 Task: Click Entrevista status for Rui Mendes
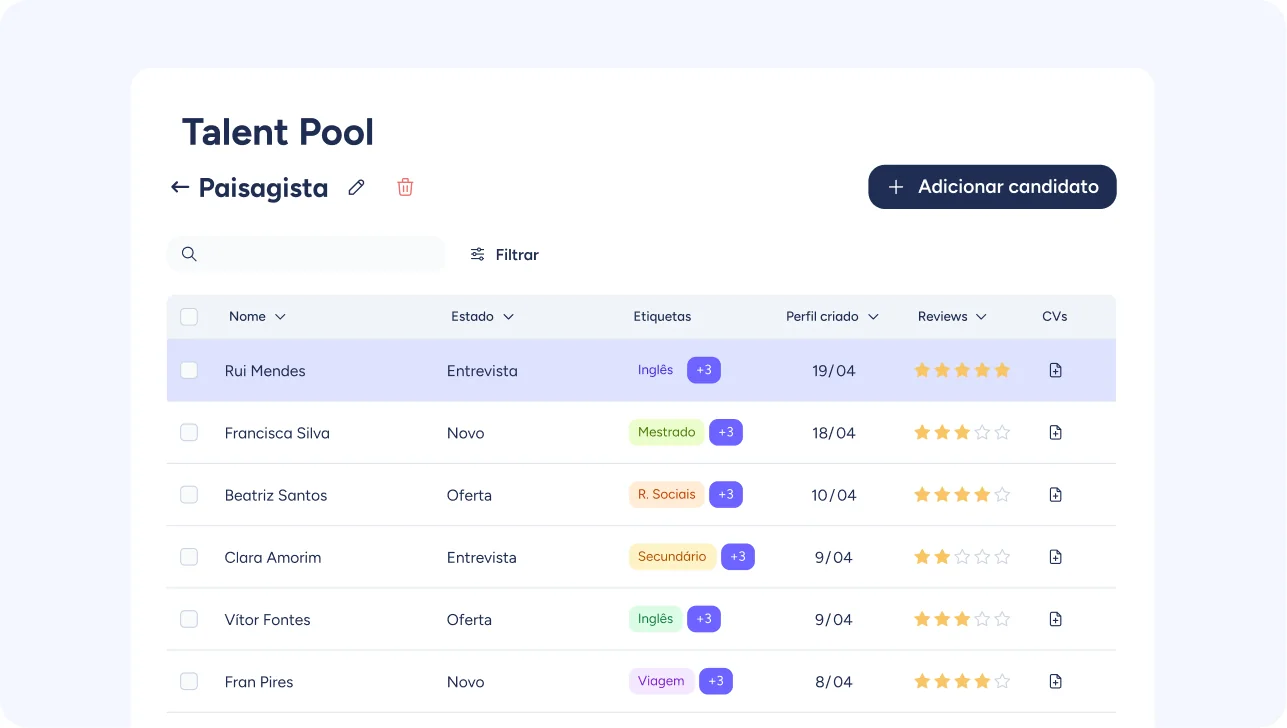pos(482,371)
